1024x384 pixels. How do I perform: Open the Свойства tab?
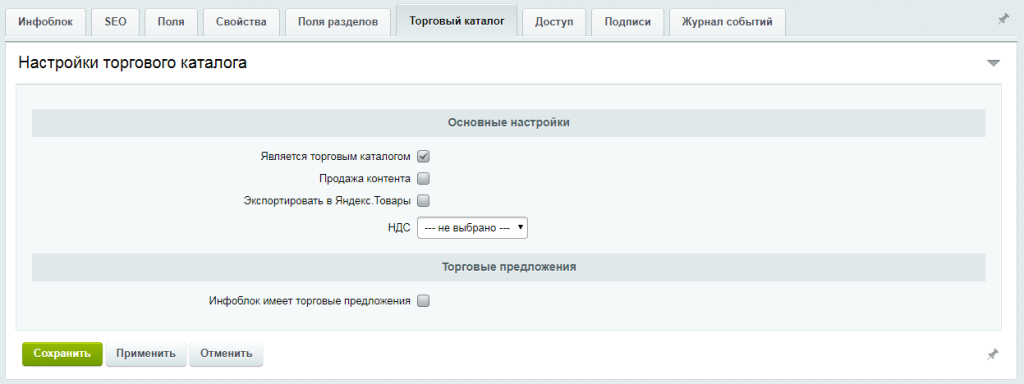(x=241, y=22)
